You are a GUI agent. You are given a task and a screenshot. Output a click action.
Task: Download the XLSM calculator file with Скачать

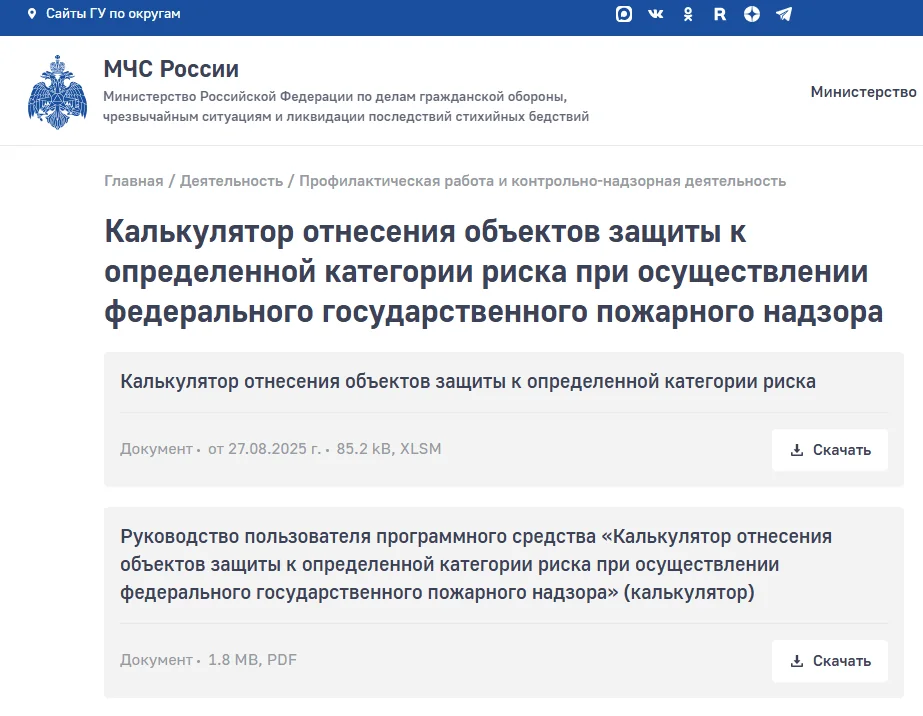830,450
